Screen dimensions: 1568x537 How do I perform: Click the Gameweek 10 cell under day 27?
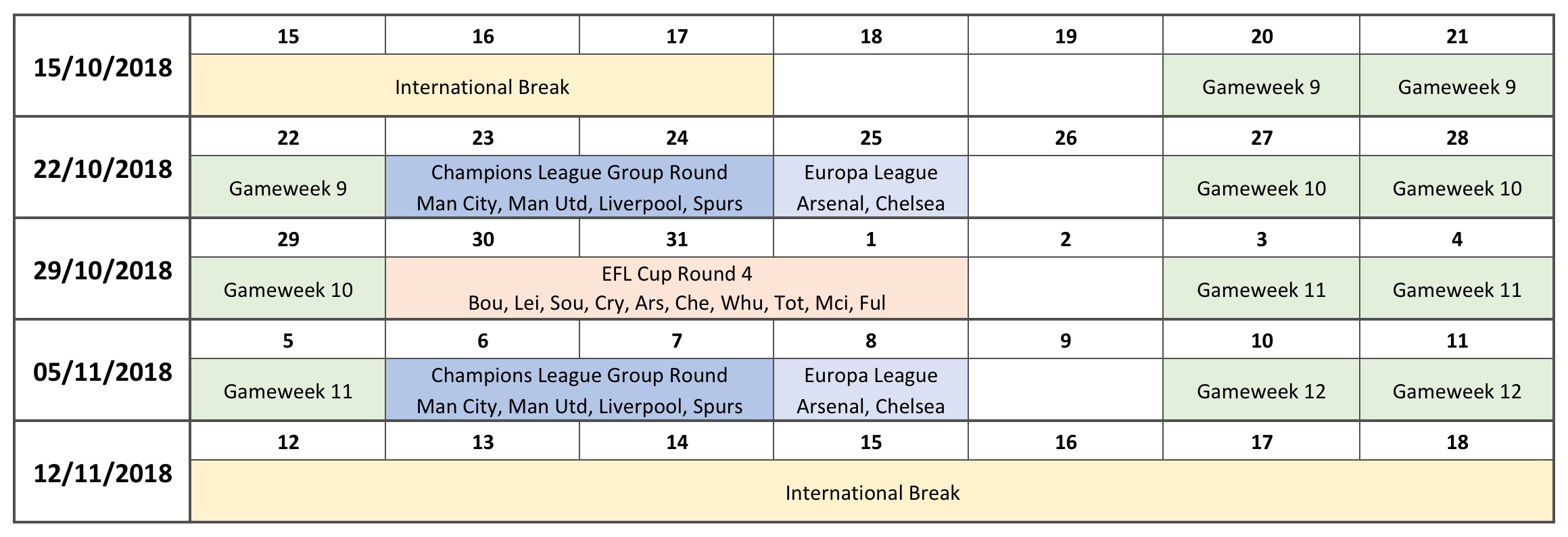(1261, 187)
